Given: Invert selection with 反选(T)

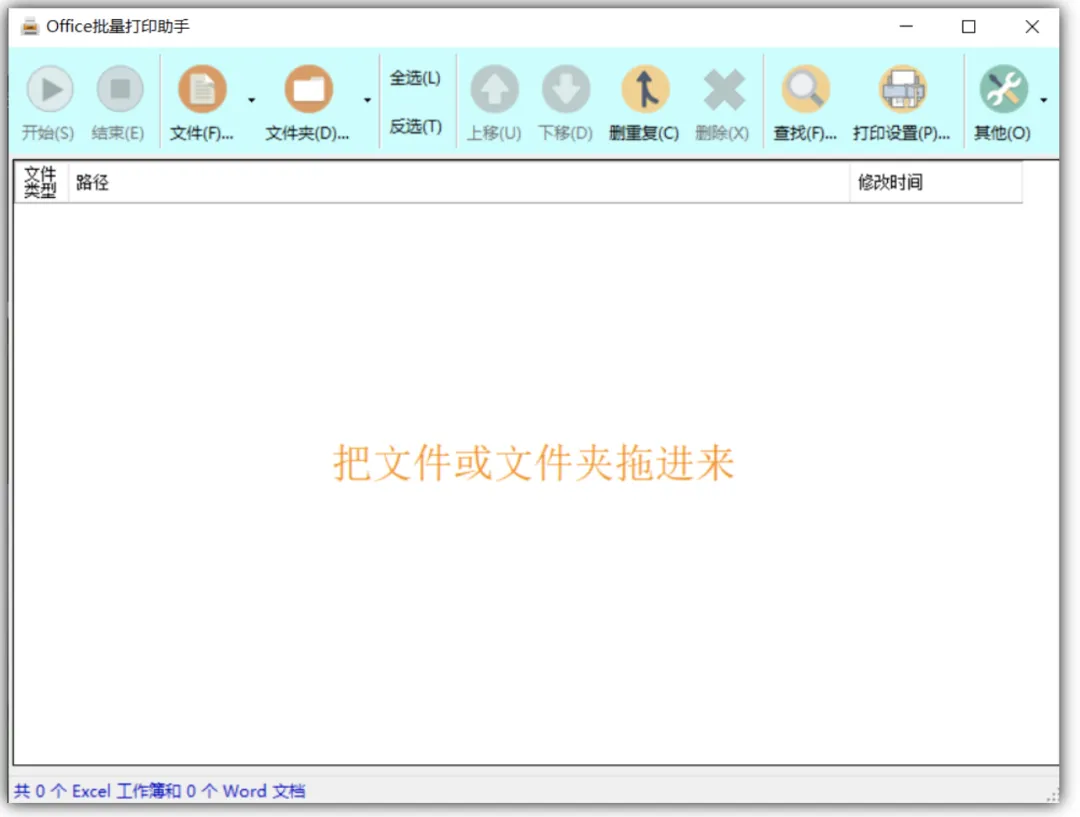Looking at the screenshot, I should (x=415, y=127).
